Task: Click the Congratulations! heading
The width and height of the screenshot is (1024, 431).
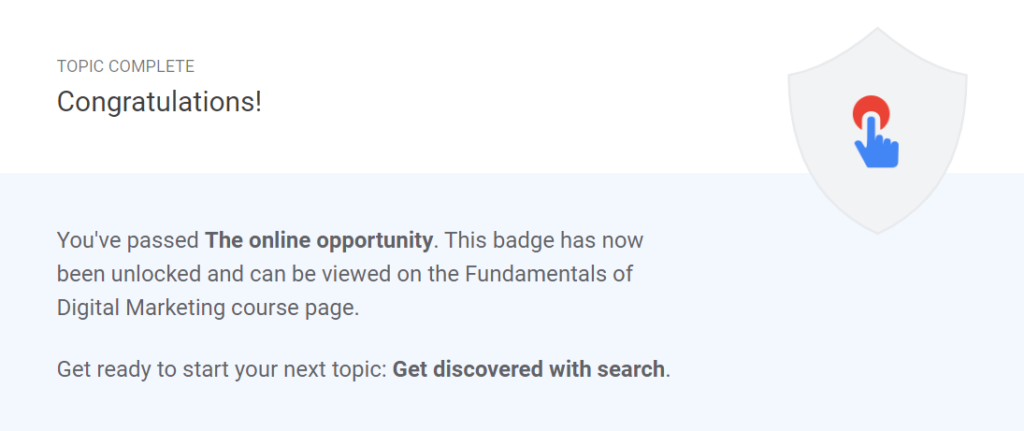Action: 159,102
